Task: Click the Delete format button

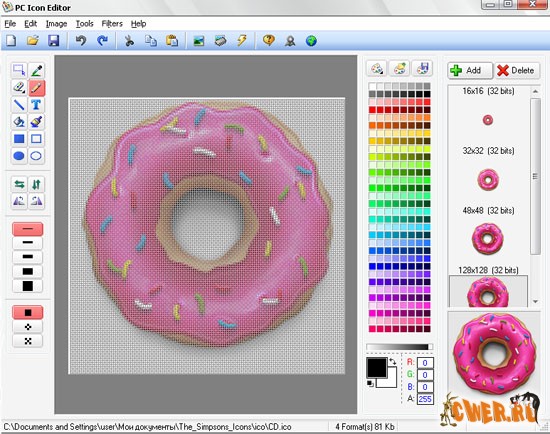Action: [x=517, y=71]
